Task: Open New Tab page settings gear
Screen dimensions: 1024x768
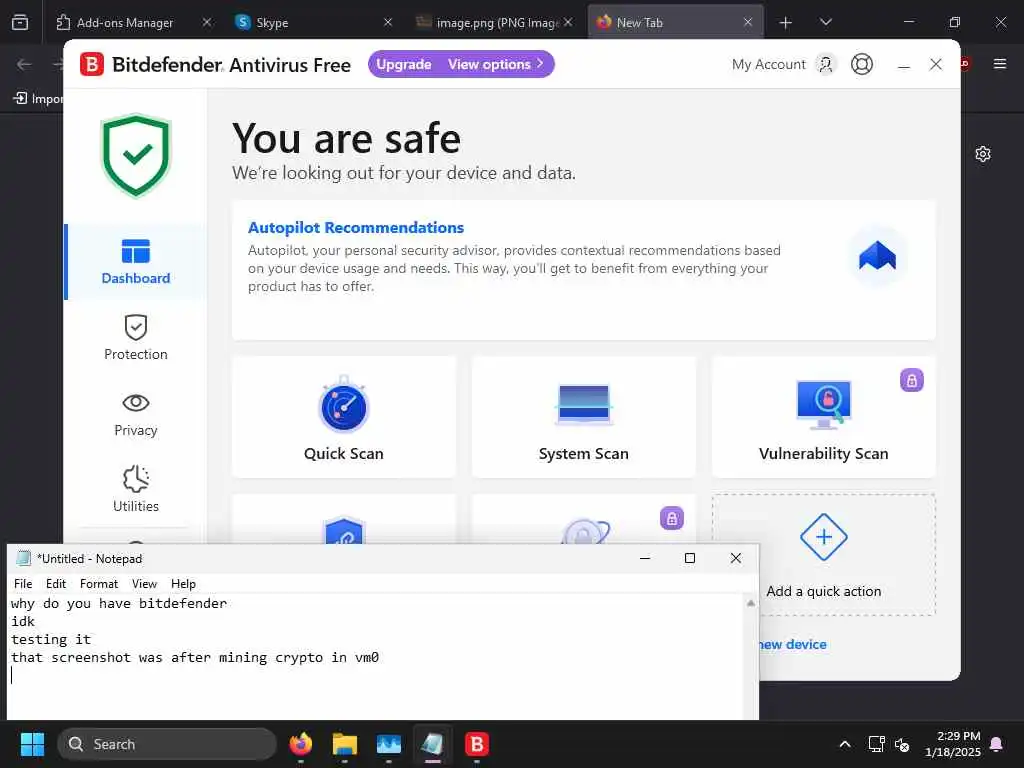Action: pyautogui.click(x=982, y=154)
